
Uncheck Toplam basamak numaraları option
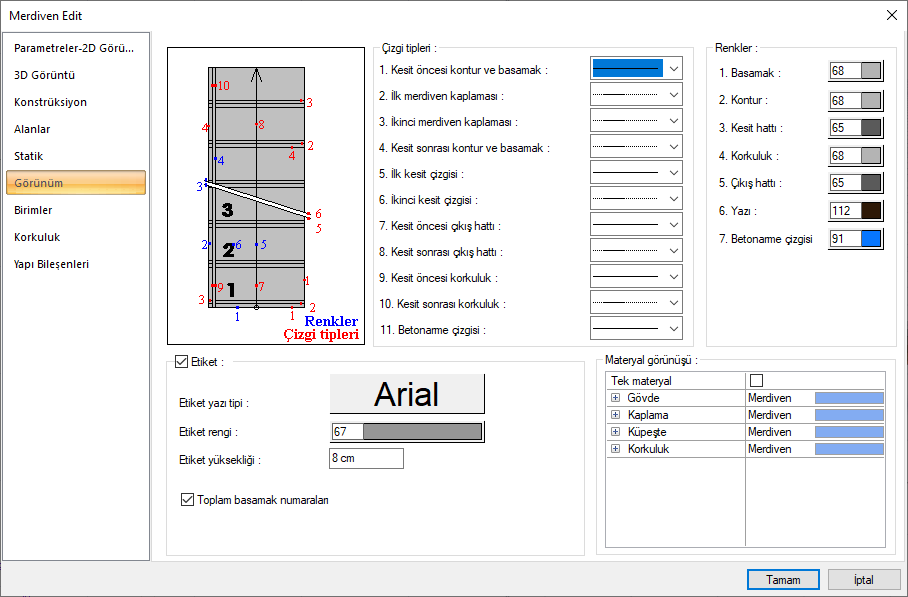[x=188, y=500]
